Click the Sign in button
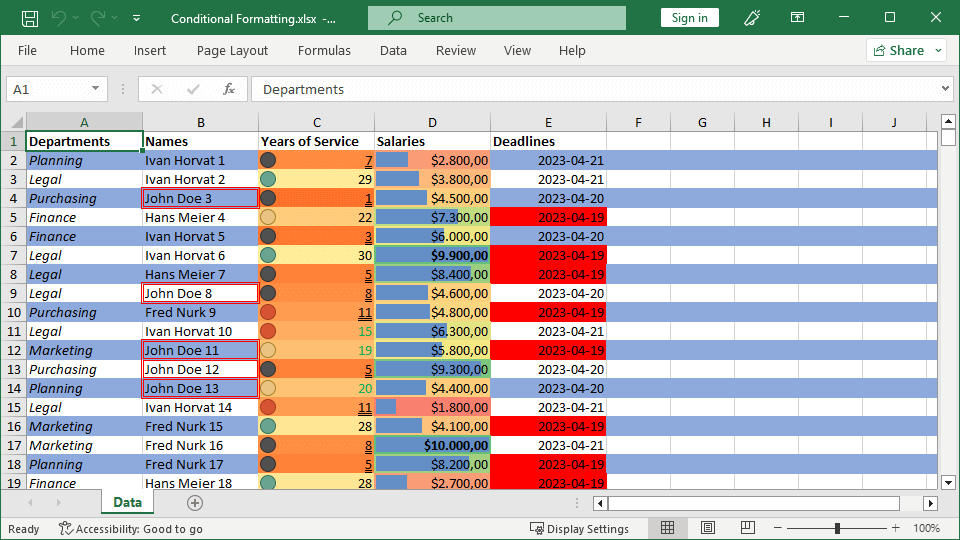960x540 pixels. pyautogui.click(x=689, y=18)
